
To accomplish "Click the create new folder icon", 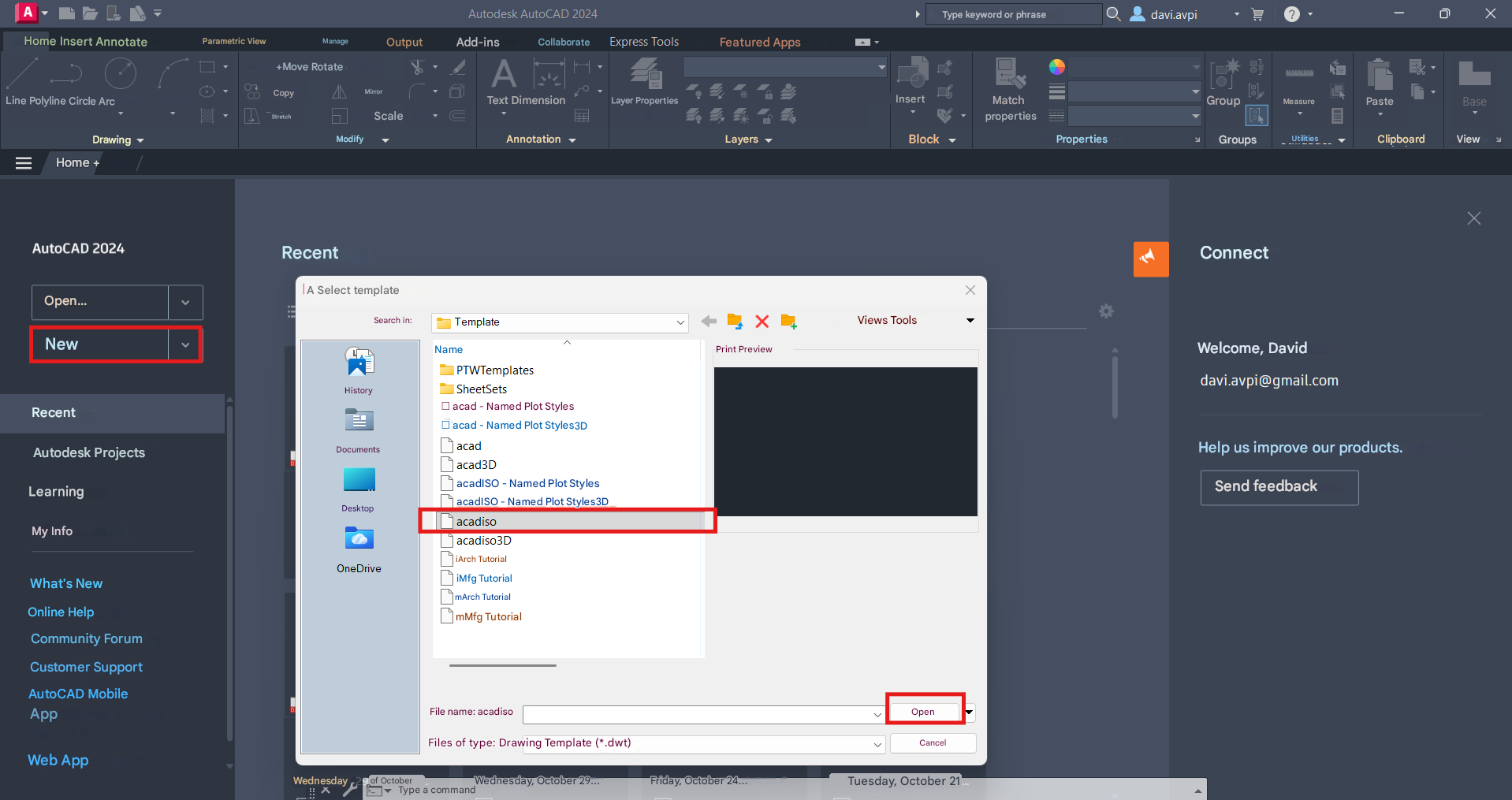I will coord(788,321).
